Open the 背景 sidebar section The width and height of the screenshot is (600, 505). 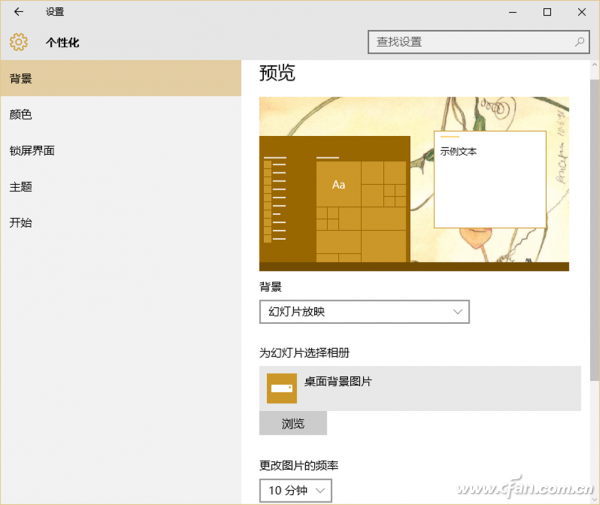121,78
